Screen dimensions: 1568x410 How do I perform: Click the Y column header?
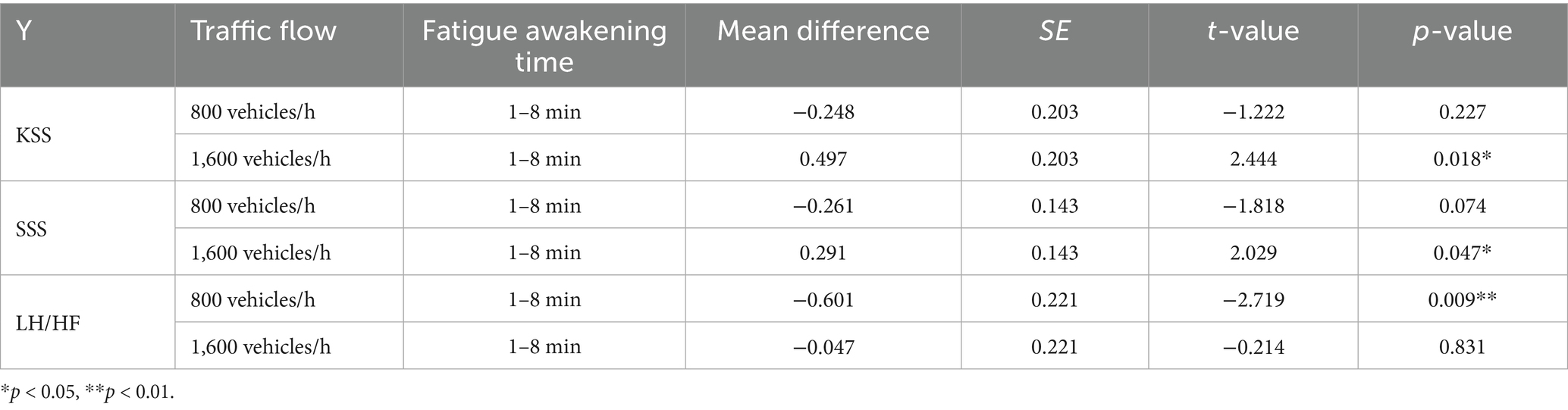click(x=24, y=31)
